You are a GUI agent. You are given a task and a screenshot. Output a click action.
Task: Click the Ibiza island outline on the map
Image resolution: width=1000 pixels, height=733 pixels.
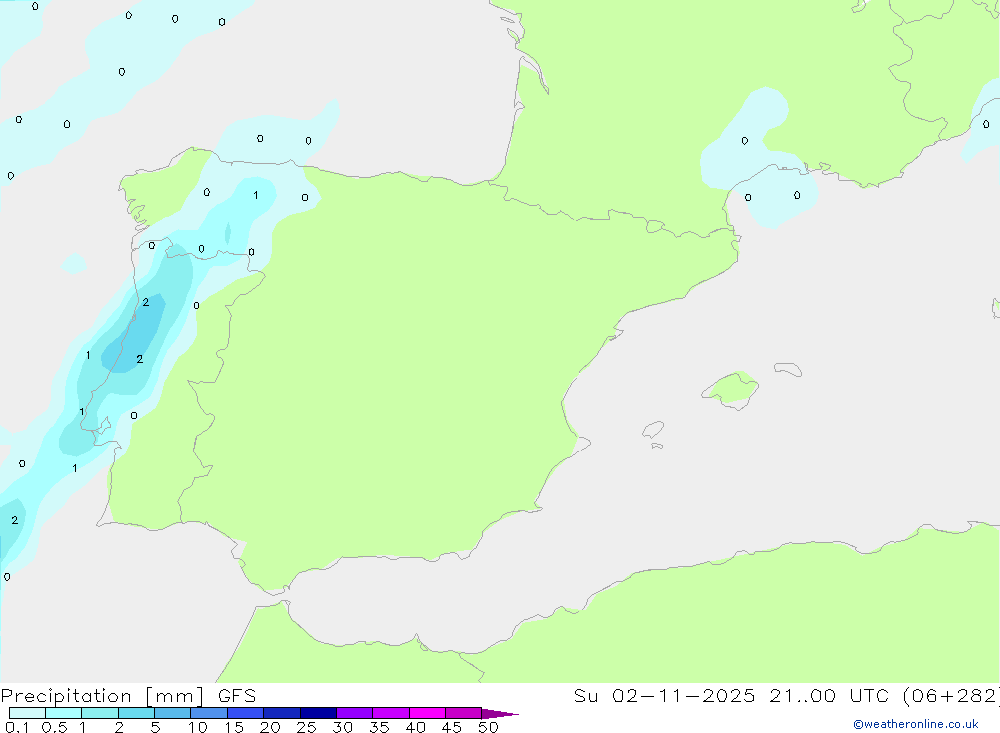coord(653,430)
